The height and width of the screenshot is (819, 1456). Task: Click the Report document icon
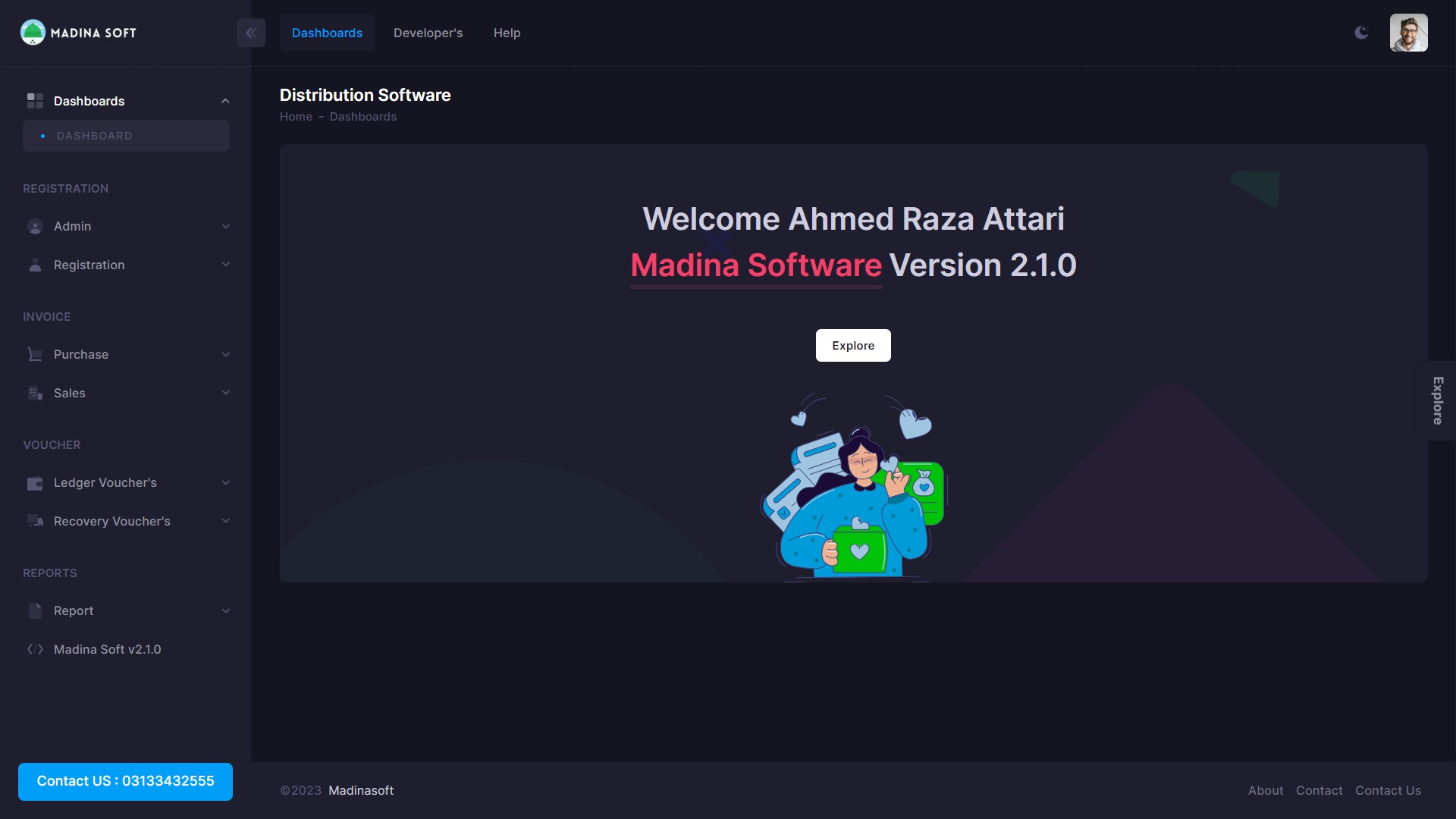(35, 610)
